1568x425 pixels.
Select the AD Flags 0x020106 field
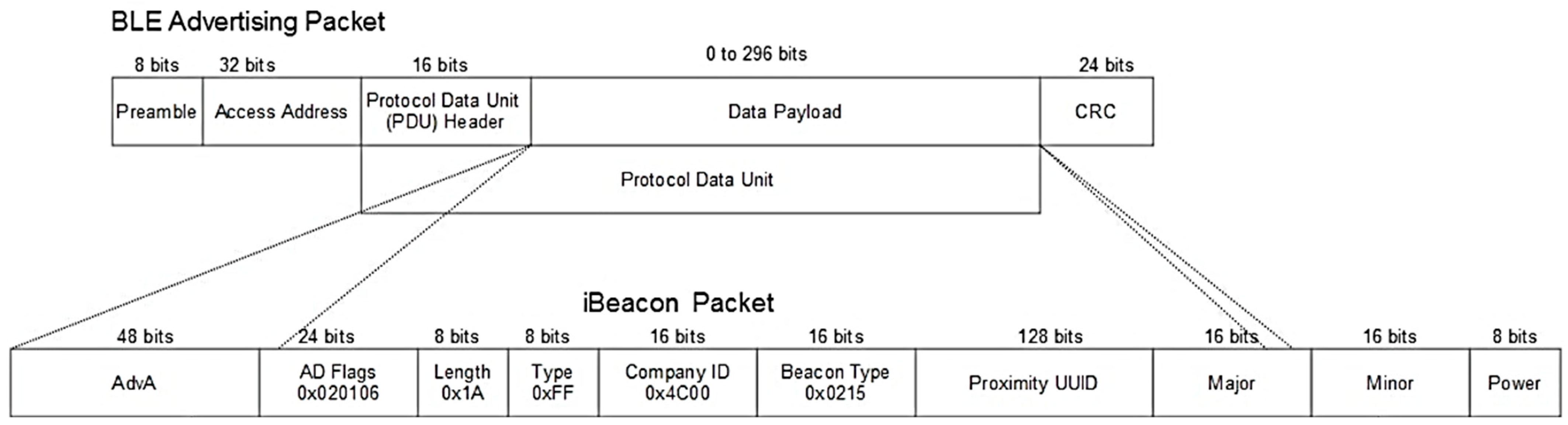(x=338, y=383)
